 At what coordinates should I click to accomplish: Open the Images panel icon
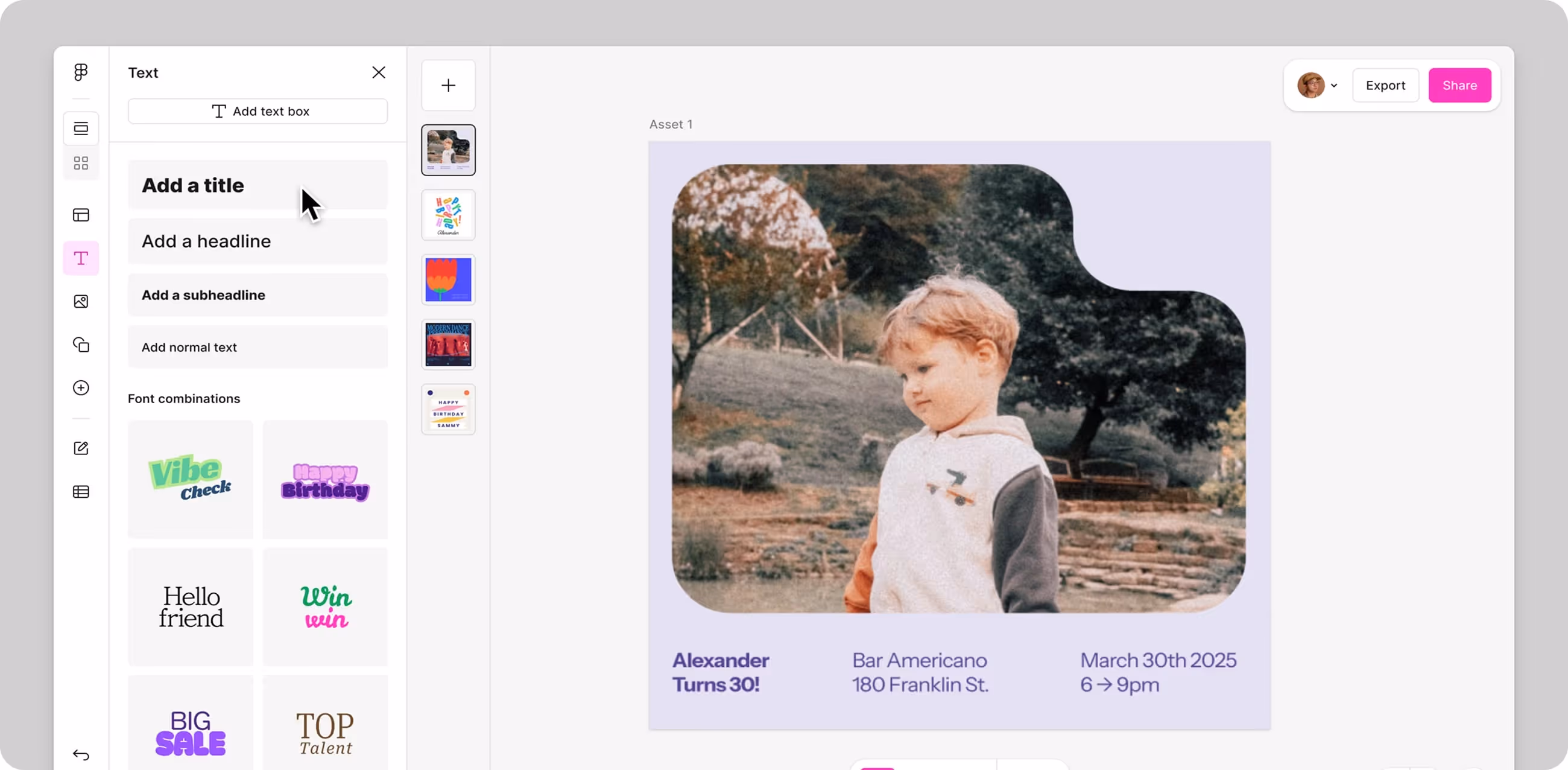pyautogui.click(x=80, y=302)
